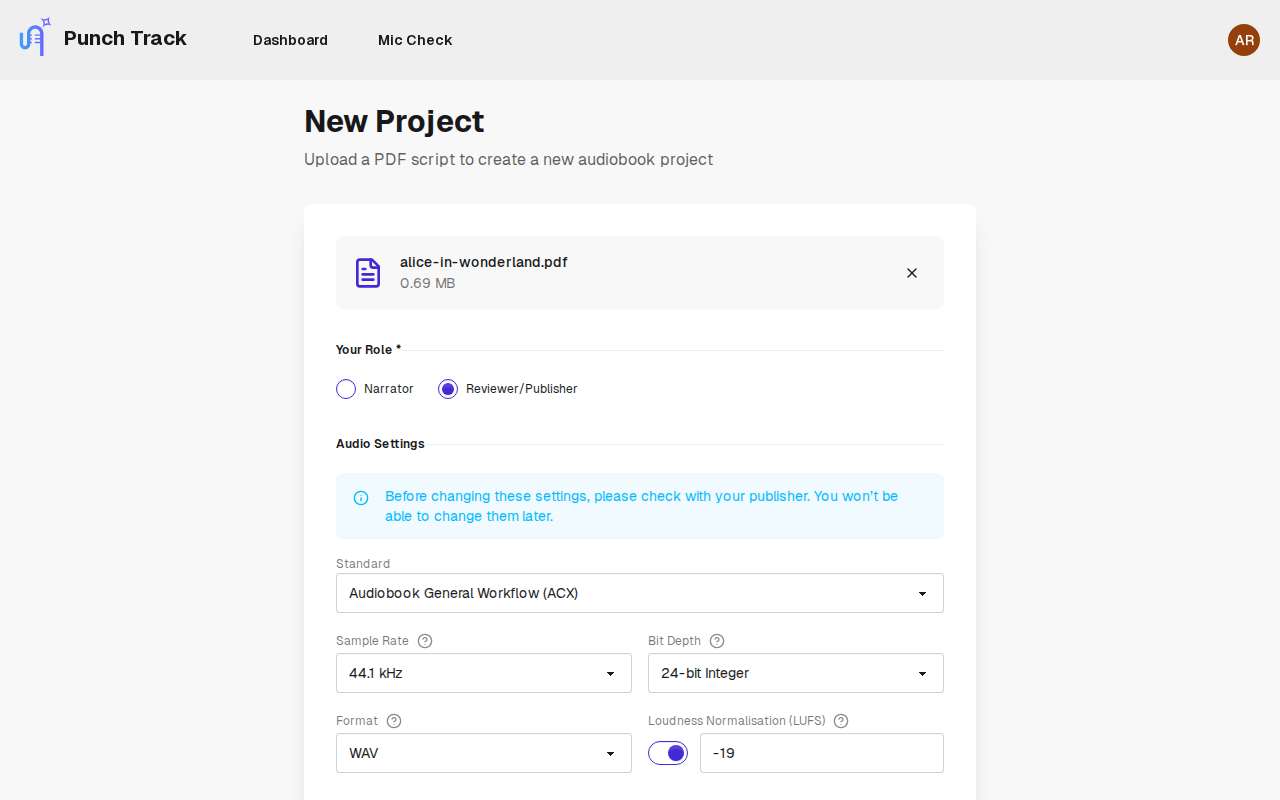1280x800 pixels.
Task: Open the Bit Depth help tooltip icon
Action: click(717, 640)
